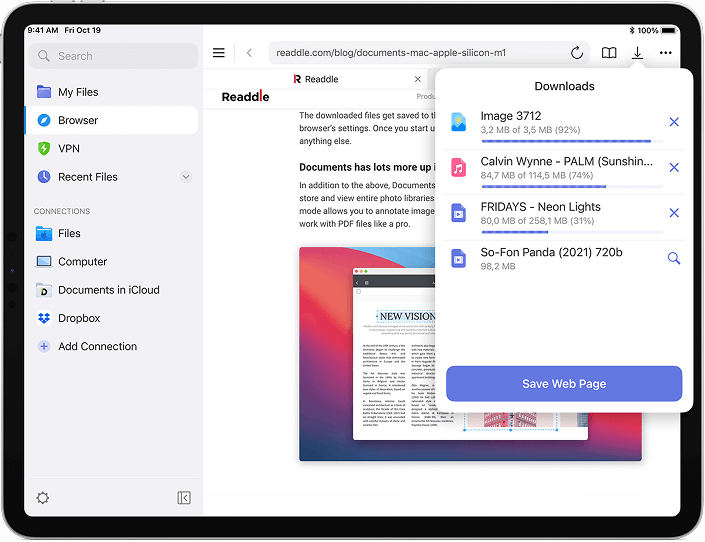Image resolution: width=705 pixels, height=542 pixels.
Task: Click the Image 3712 download progress bar
Action: [x=572, y=141]
